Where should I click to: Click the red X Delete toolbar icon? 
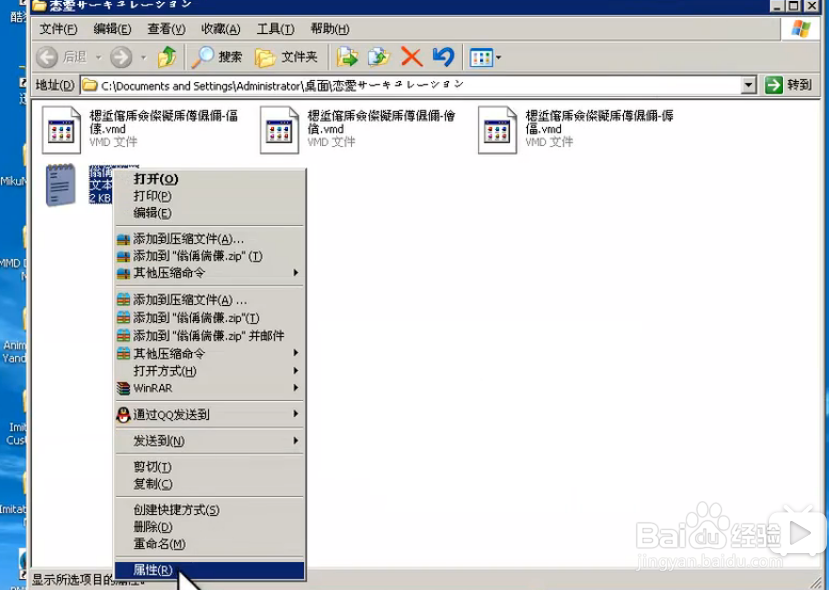(411, 57)
